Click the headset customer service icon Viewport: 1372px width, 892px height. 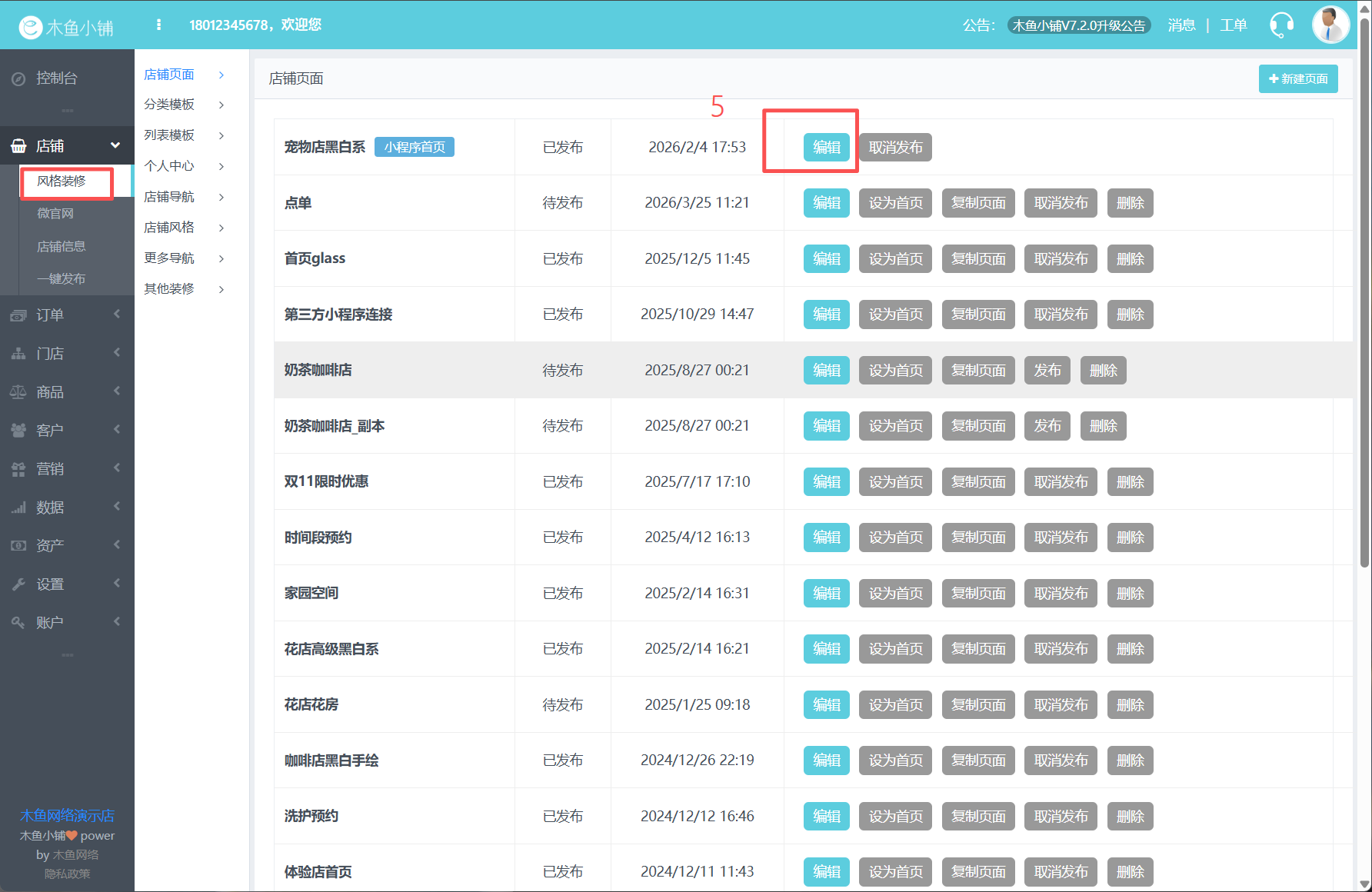[1281, 25]
